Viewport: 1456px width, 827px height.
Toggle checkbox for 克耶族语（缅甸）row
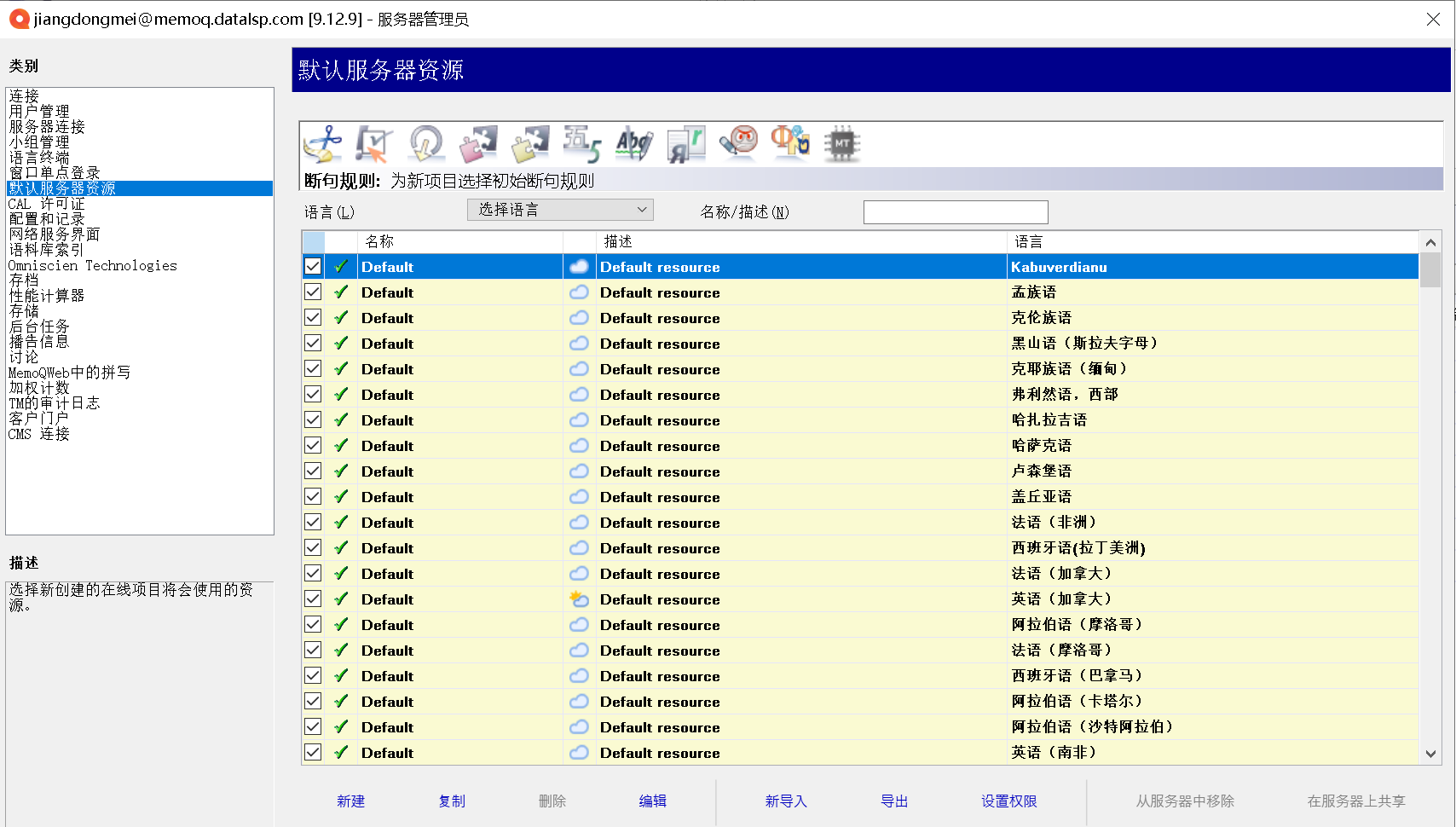(313, 368)
